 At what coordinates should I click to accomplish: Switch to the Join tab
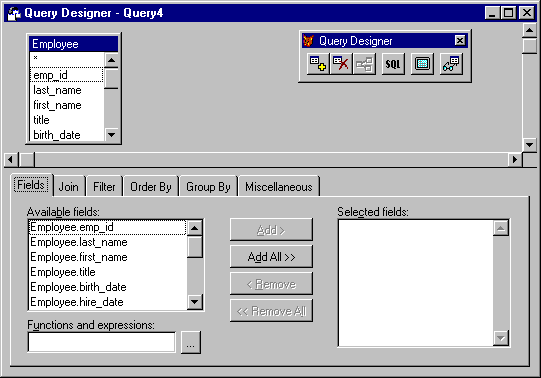tap(68, 187)
